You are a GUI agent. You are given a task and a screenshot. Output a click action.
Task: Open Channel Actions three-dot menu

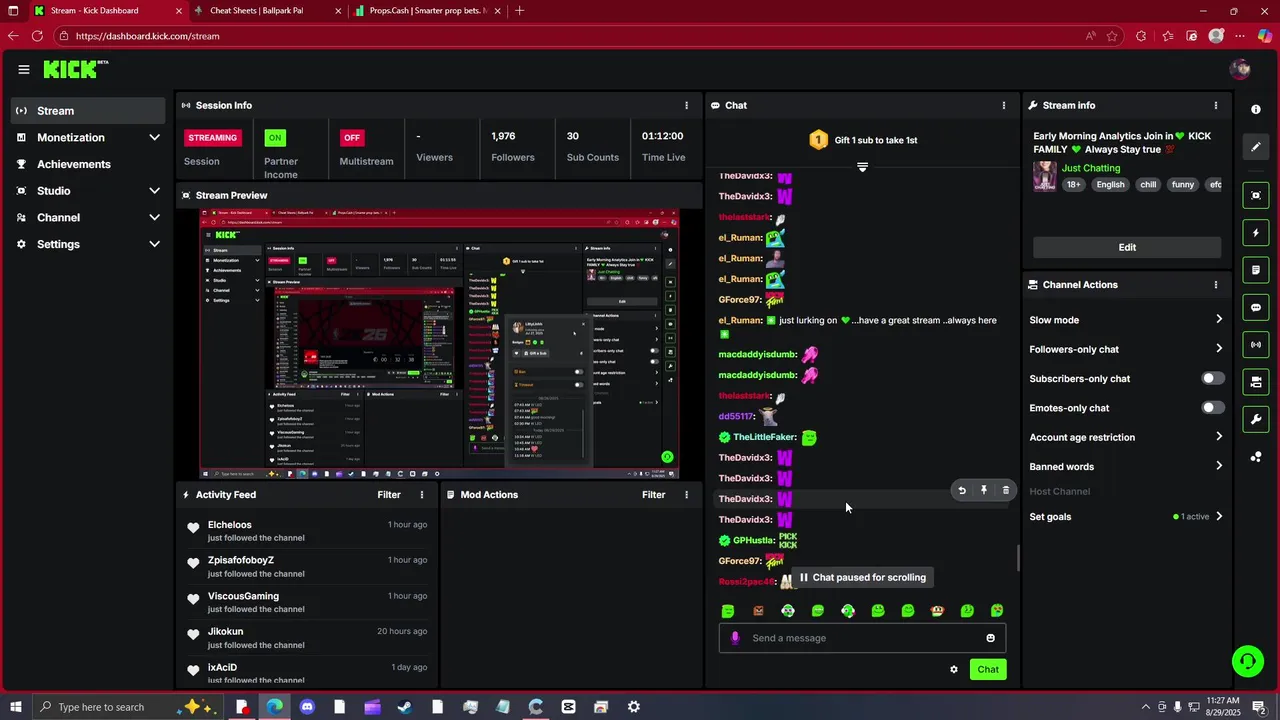point(1216,285)
